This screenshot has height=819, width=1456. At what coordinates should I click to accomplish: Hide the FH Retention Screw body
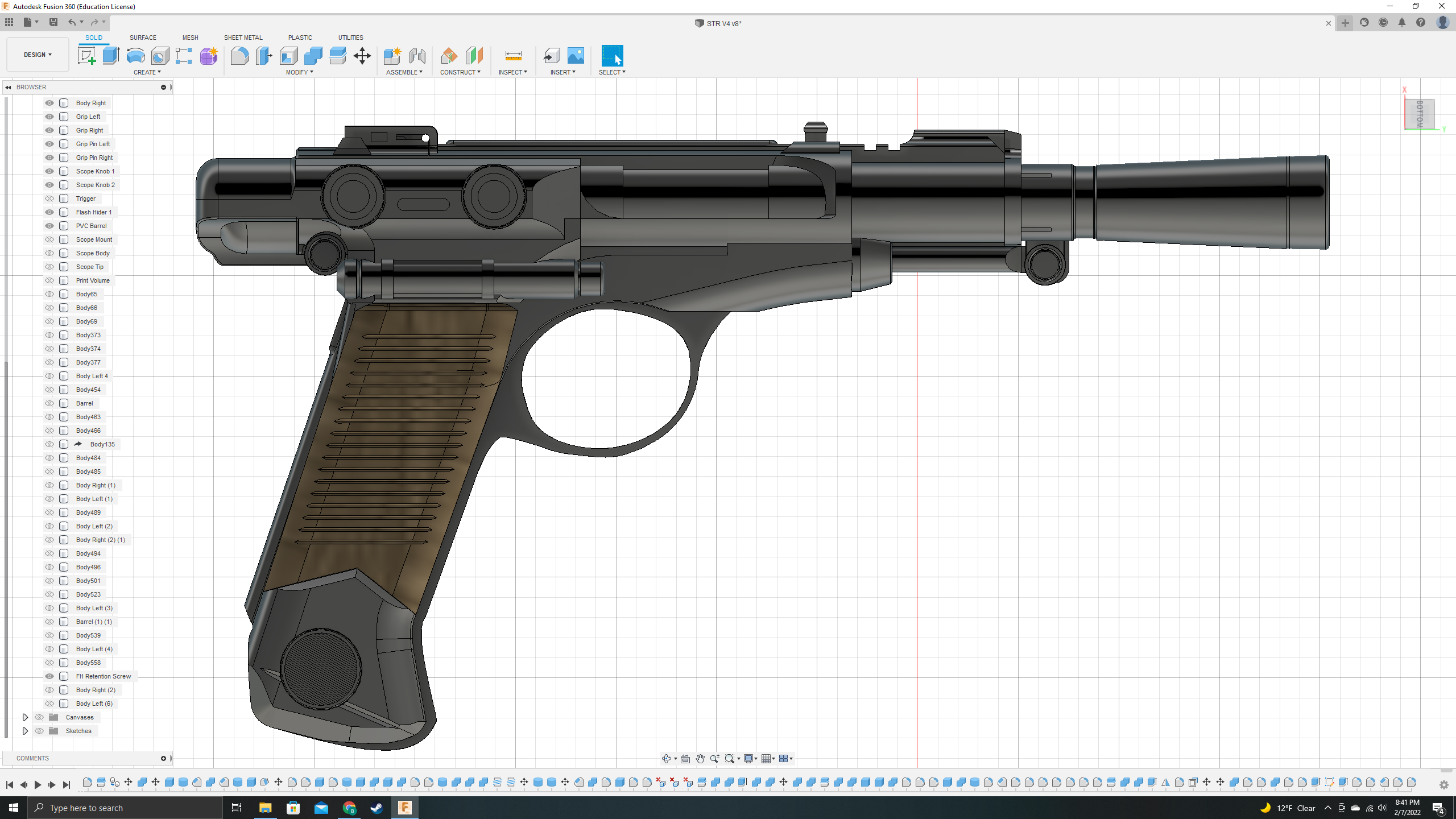[x=49, y=676]
